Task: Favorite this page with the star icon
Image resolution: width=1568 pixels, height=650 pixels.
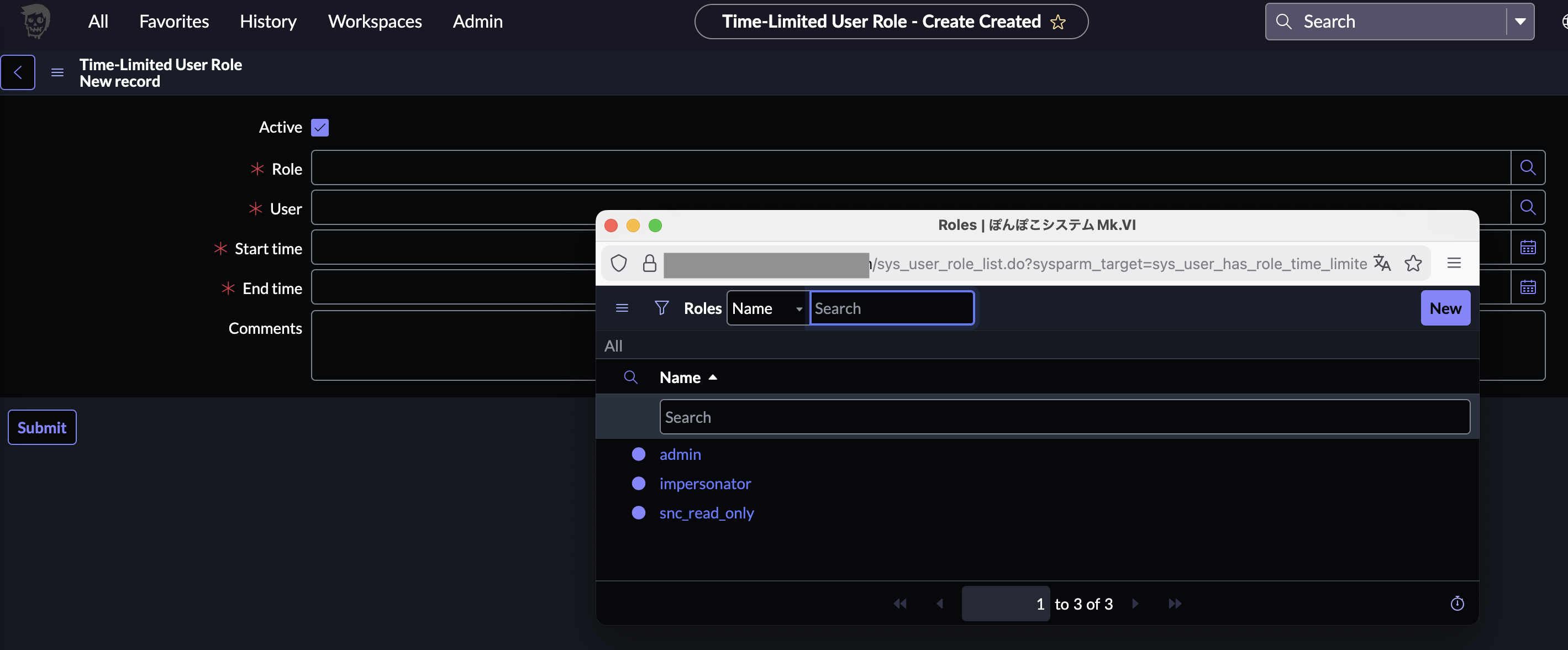Action: pyautogui.click(x=1058, y=22)
